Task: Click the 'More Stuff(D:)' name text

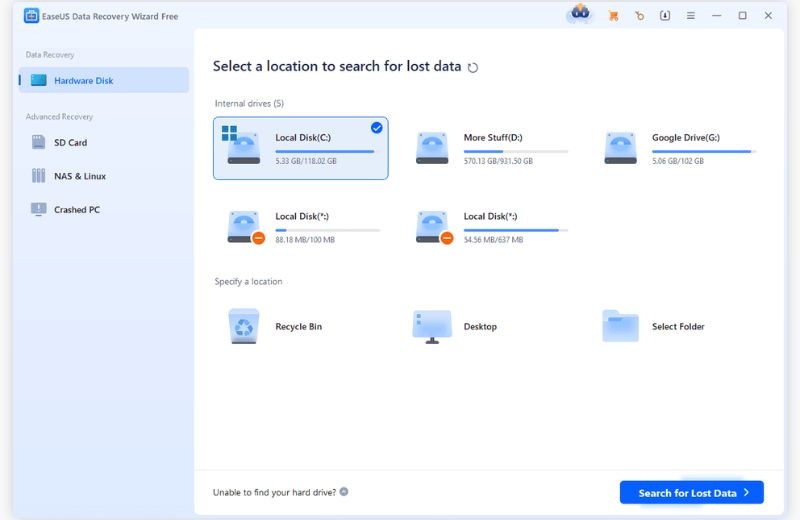Action: [x=493, y=138]
